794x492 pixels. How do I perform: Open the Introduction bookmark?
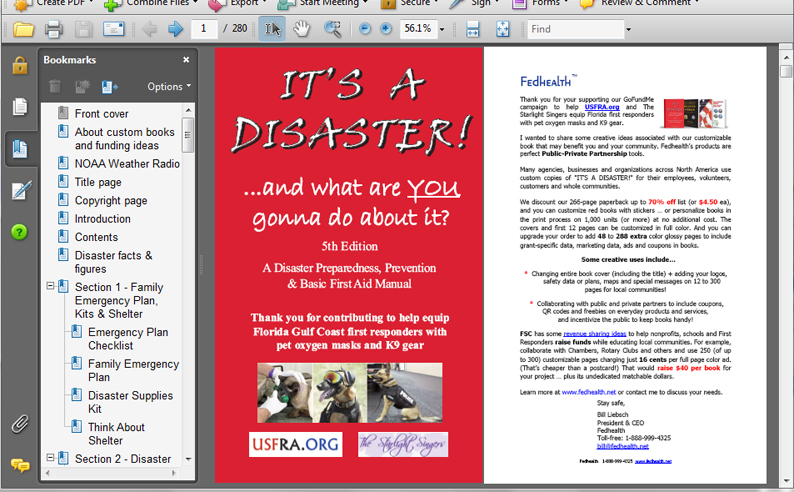click(x=103, y=219)
